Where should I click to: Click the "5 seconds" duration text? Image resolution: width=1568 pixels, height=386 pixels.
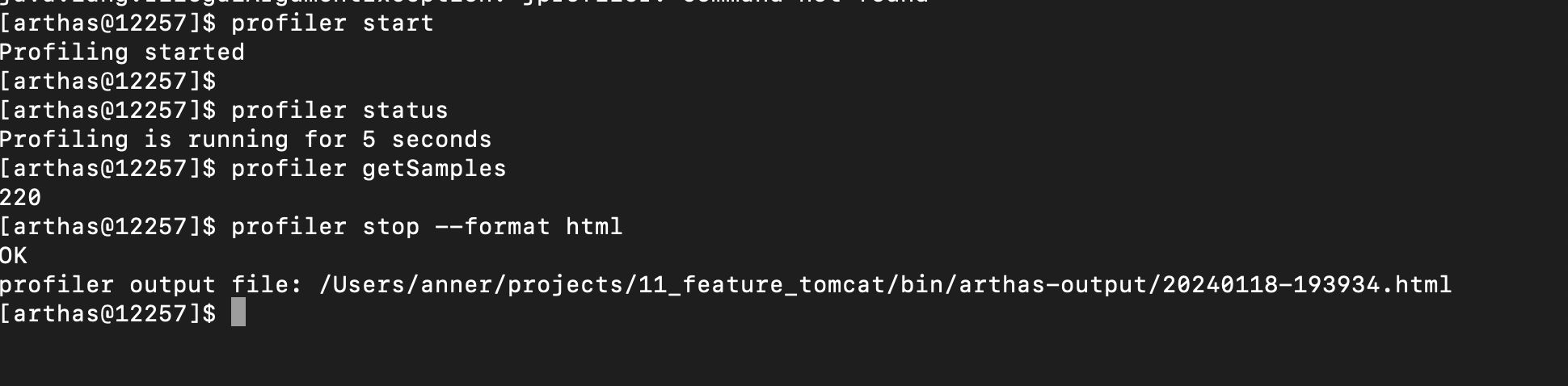(x=427, y=139)
